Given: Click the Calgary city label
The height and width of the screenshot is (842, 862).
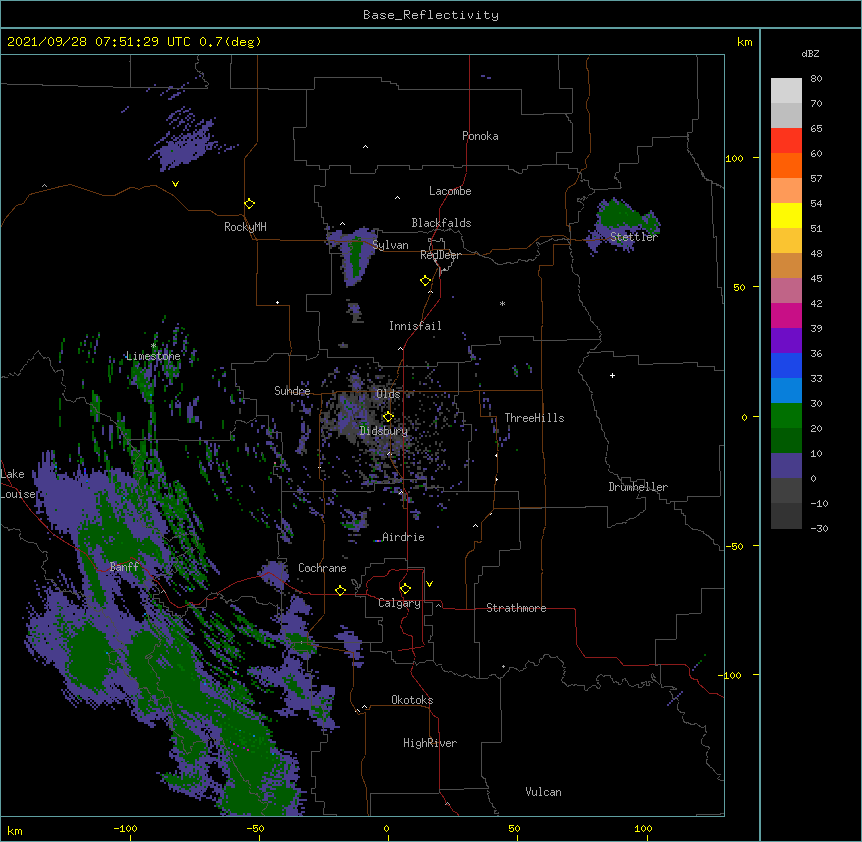Looking at the screenshot, I should [x=399, y=603].
